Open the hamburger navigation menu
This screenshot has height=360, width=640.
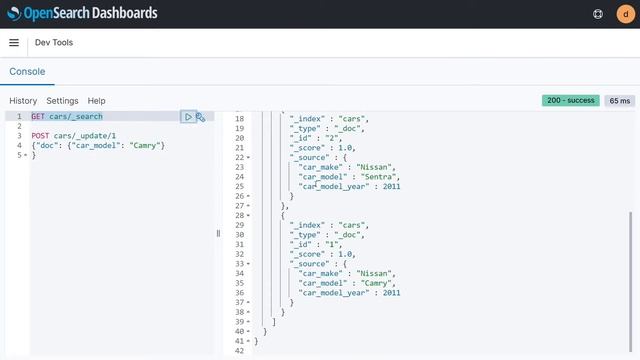click(x=14, y=42)
